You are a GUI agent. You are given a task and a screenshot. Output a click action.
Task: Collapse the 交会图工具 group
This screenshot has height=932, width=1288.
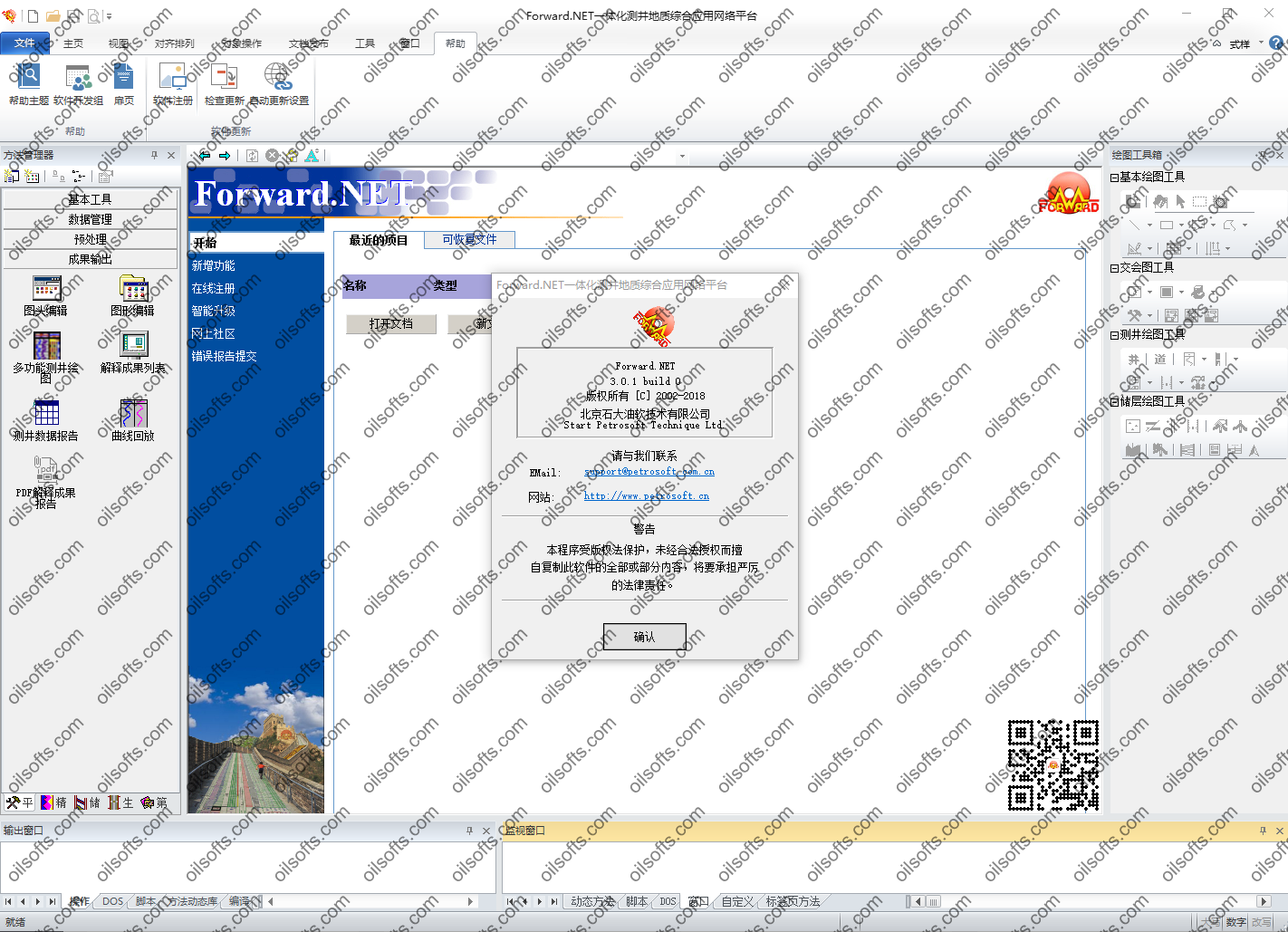tap(1115, 268)
